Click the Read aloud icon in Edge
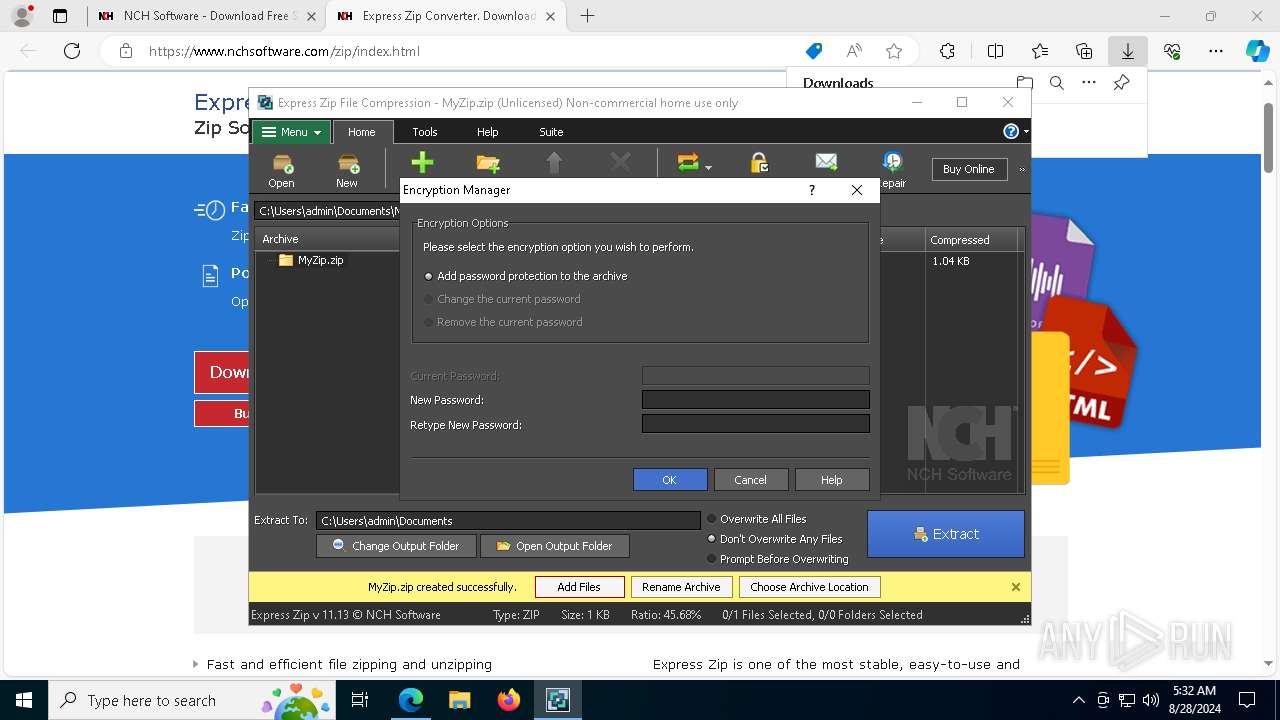Viewport: 1280px width, 720px height. (x=854, y=51)
